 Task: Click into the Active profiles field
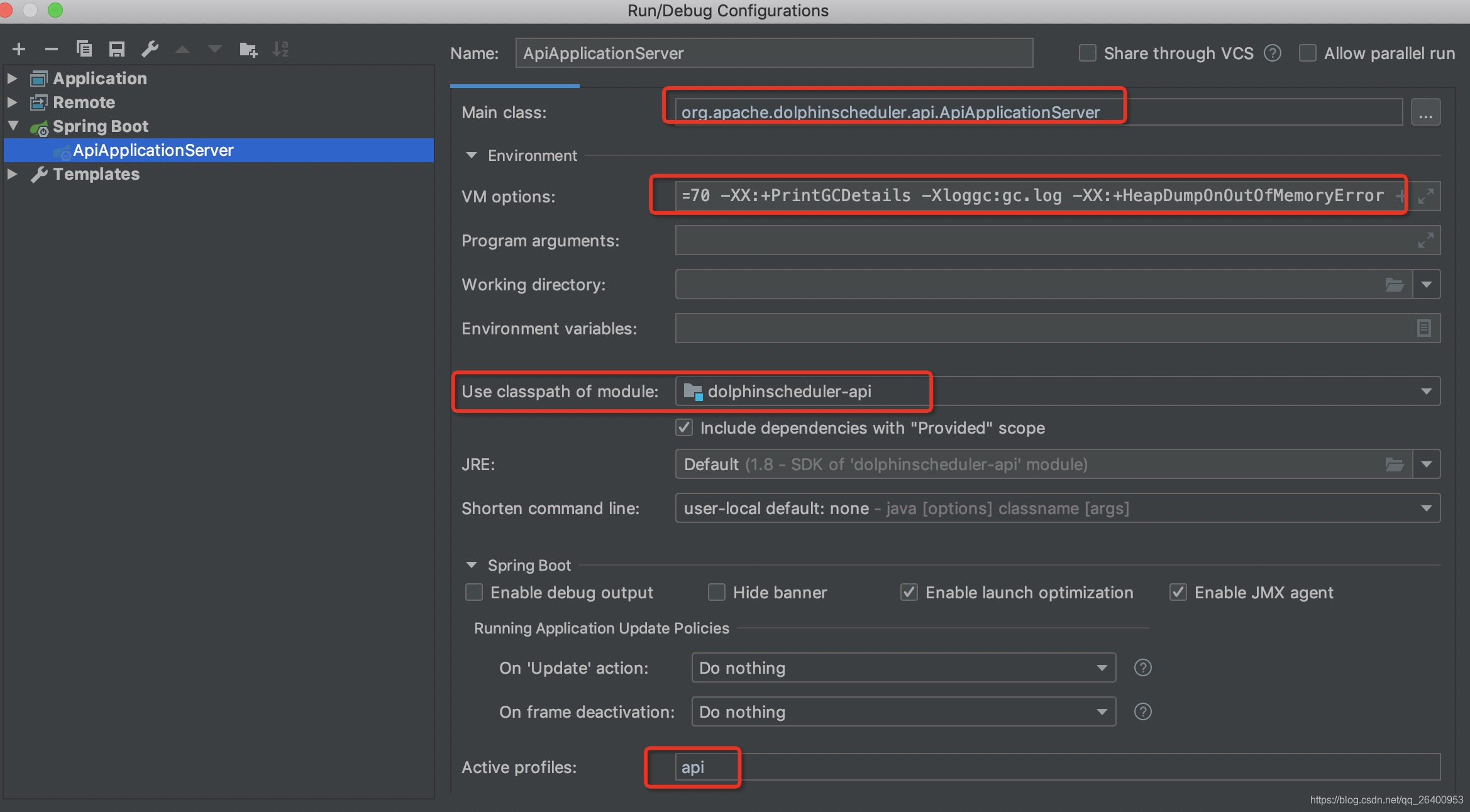(x=1056, y=767)
